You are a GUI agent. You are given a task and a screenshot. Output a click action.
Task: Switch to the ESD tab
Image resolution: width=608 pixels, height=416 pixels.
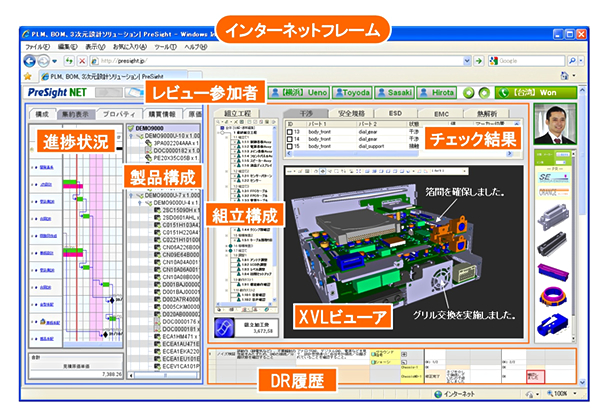(x=395, y=113)
